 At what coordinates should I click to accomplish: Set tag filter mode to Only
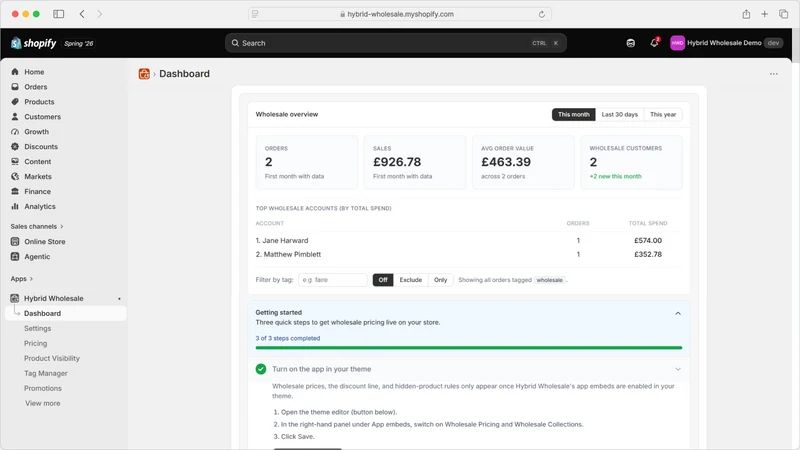(440, 280)
